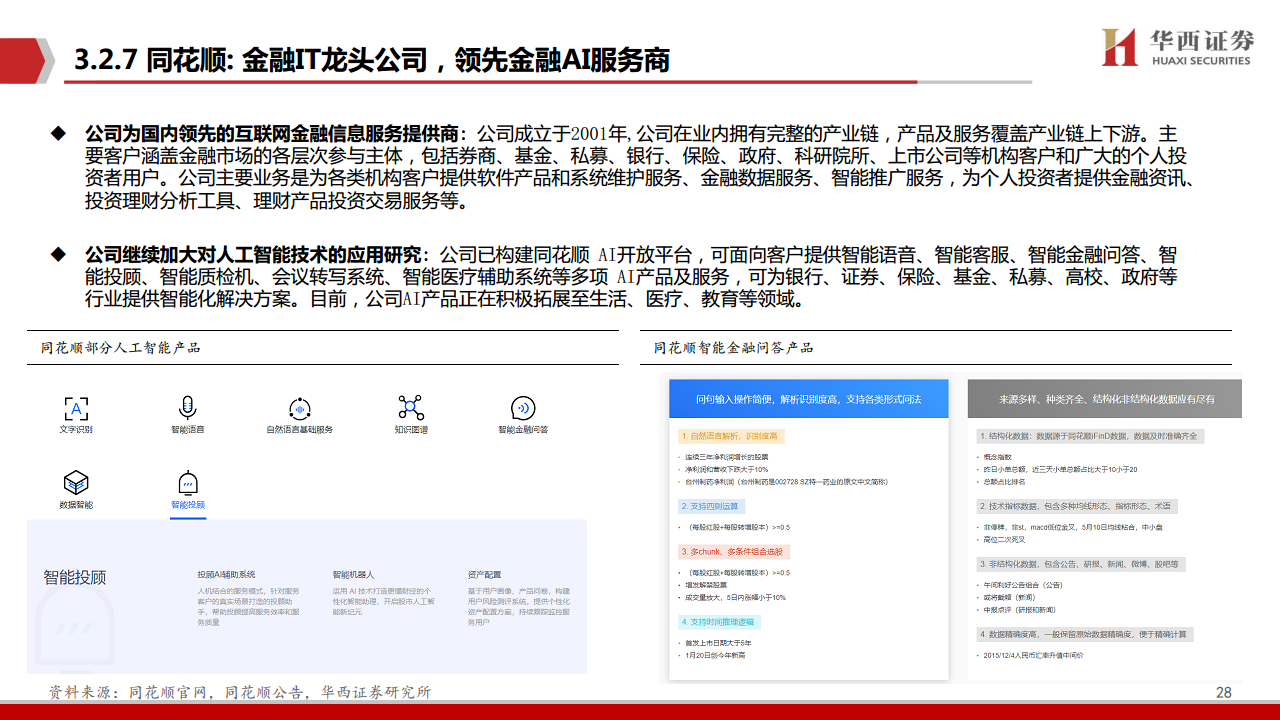The width and height of the screenshot is (1280, 720).
Task: Select the gray label 4. 数据精确度高
Action: 1084,634
